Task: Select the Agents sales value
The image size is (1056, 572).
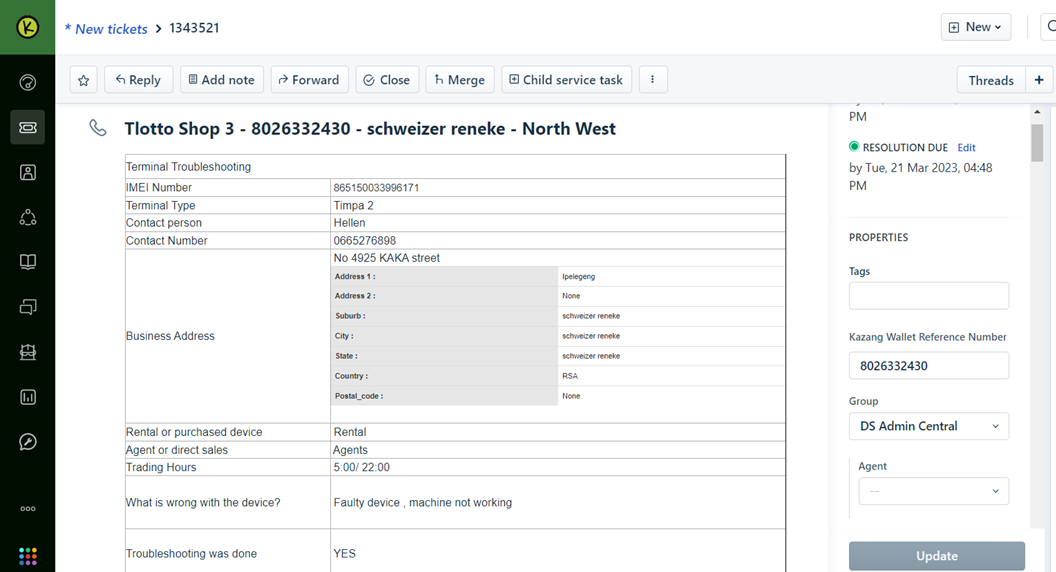Action: point(350,450)
